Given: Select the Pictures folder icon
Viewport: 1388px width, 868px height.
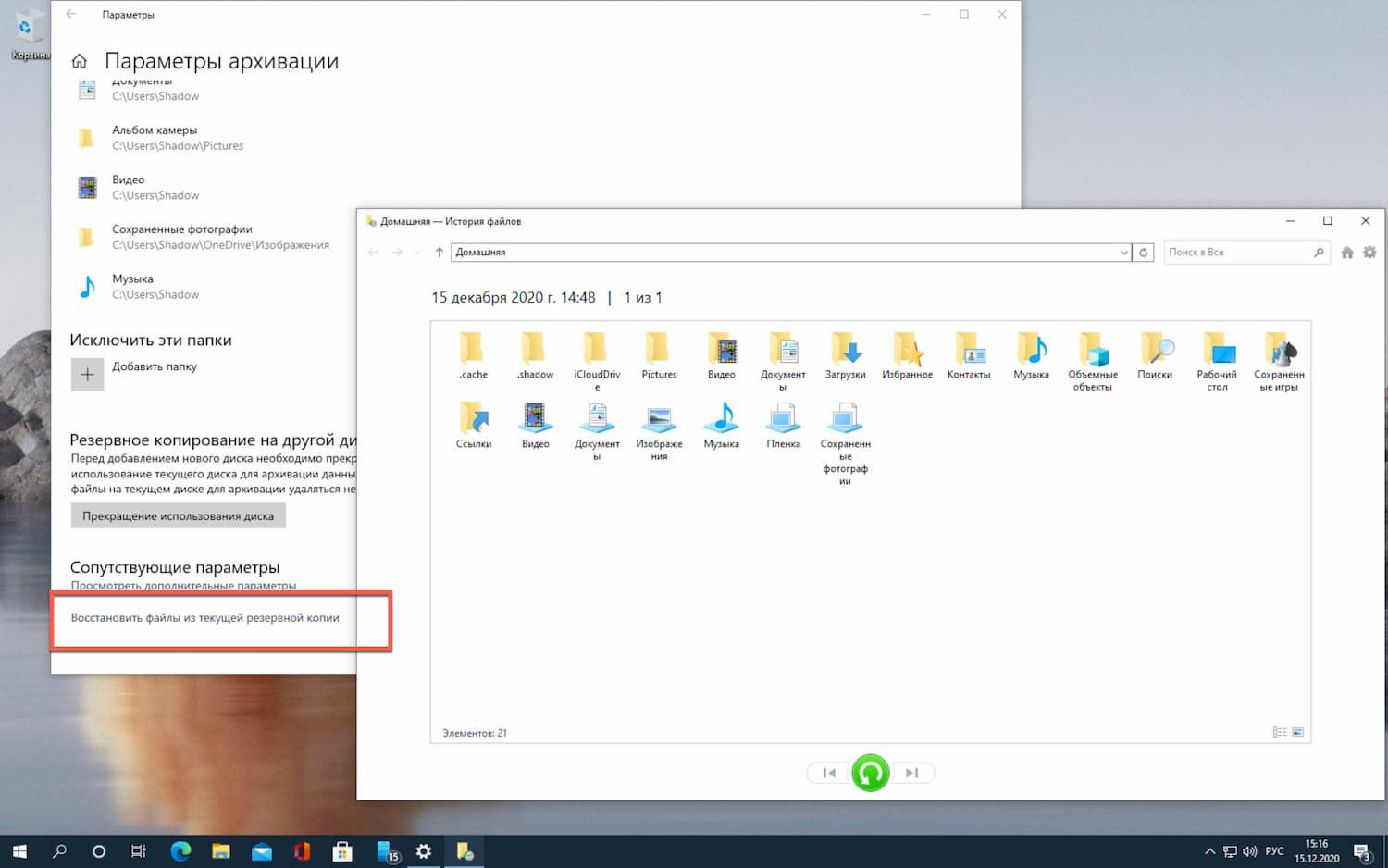Looking at the screenshot, I should pos(659,356).
